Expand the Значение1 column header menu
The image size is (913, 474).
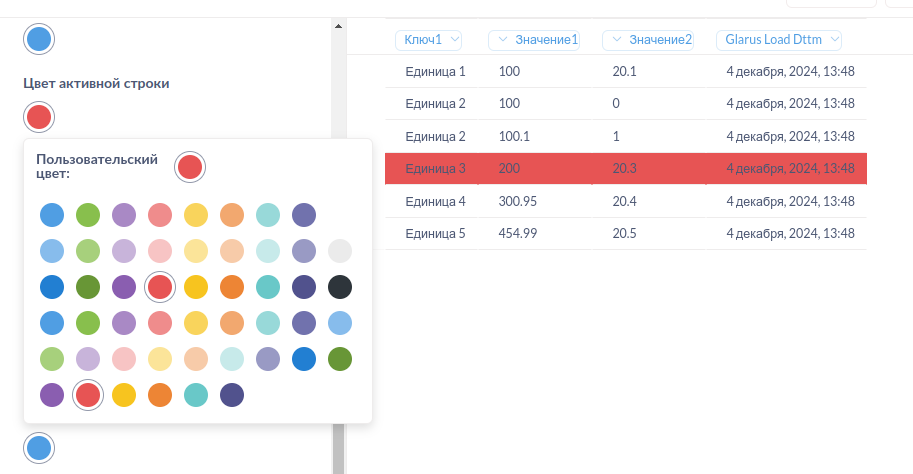pos(536,40)
